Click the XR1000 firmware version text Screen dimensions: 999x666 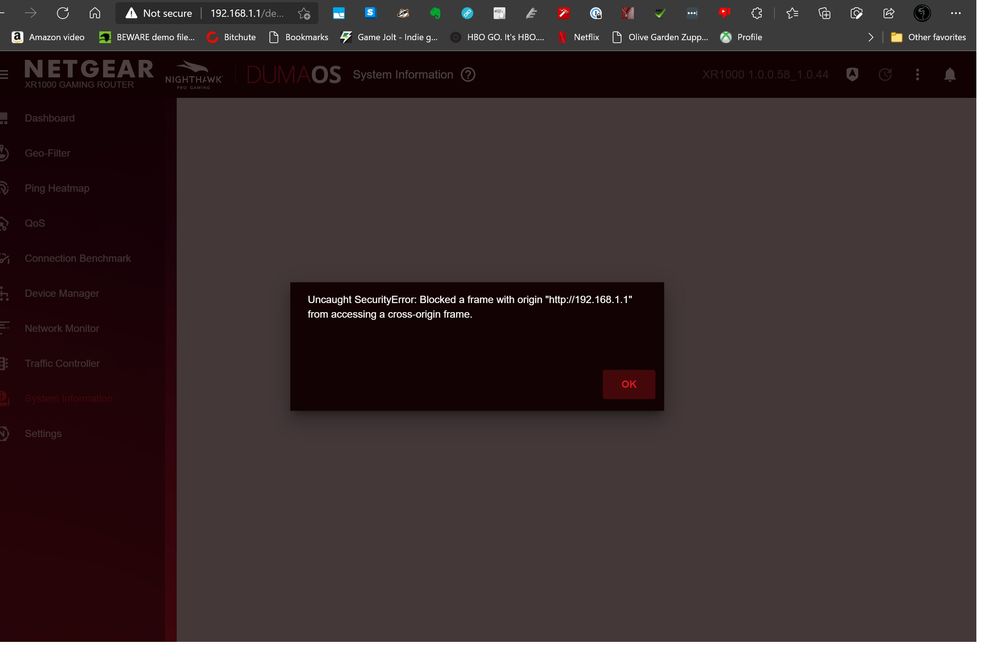(x=765, y=75)
